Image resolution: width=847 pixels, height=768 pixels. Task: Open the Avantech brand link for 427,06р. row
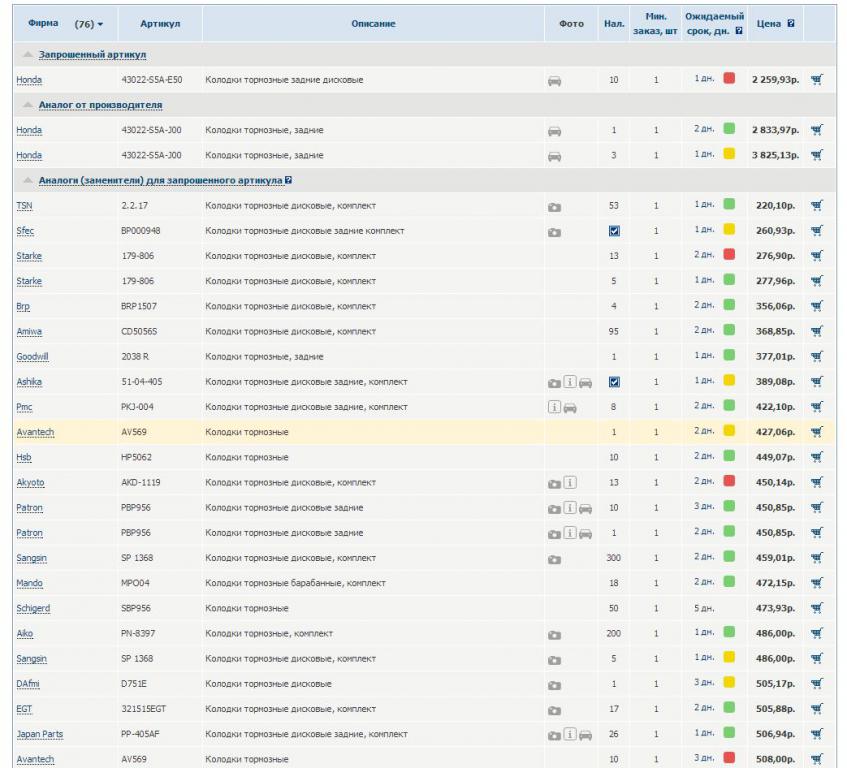coord(35,432)
